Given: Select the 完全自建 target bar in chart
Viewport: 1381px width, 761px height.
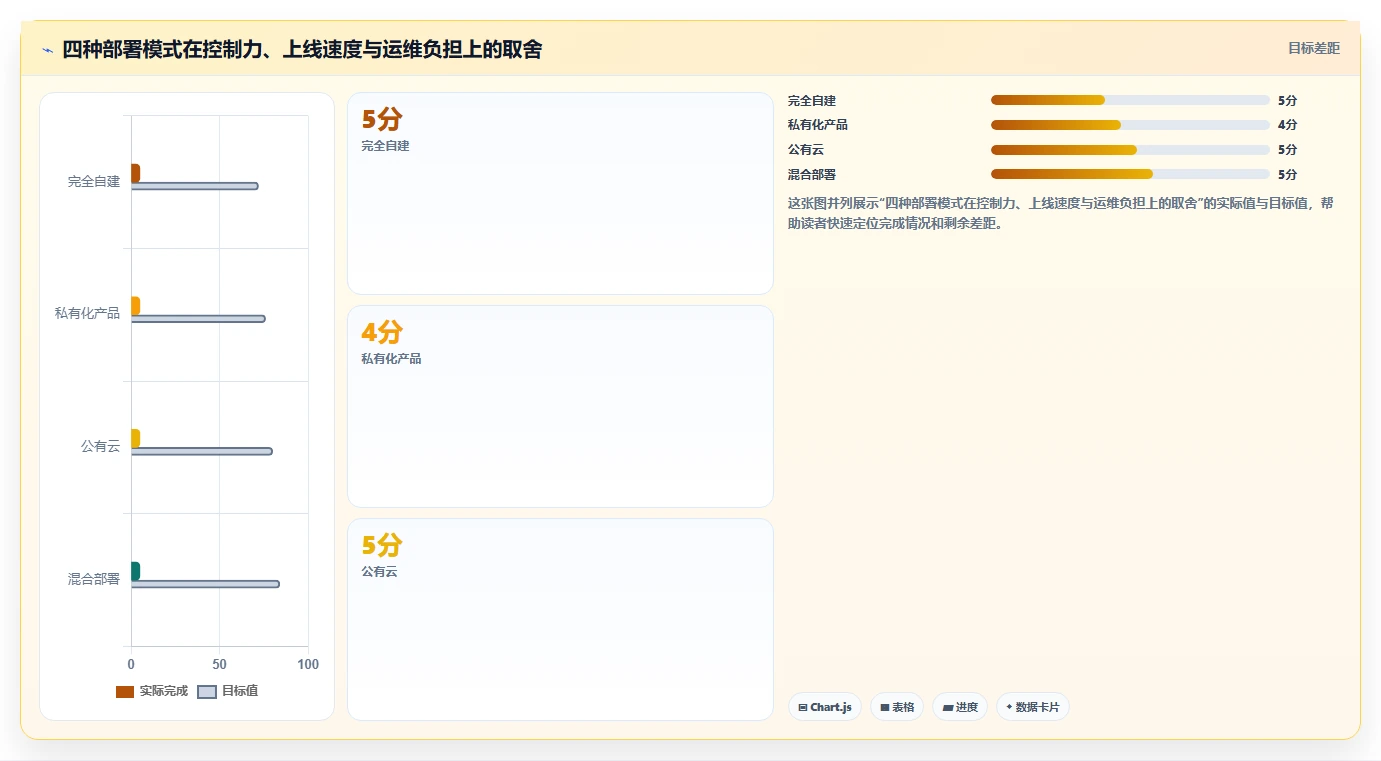Looking at the screenshot, I should tap(195, 186).
